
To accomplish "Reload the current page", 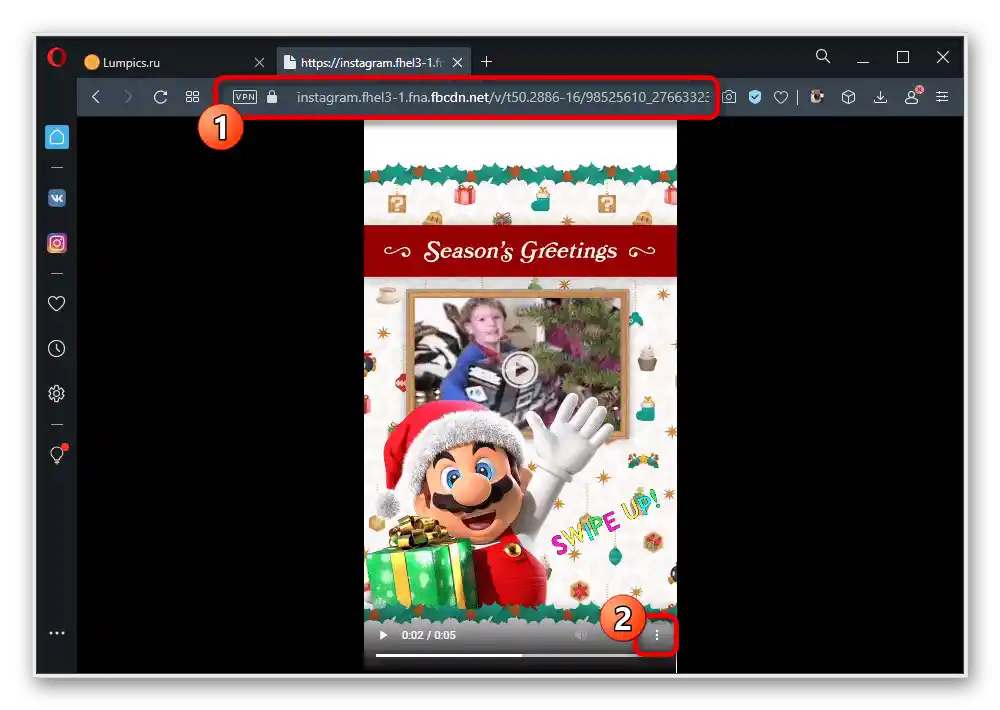I will pos(160,97).
